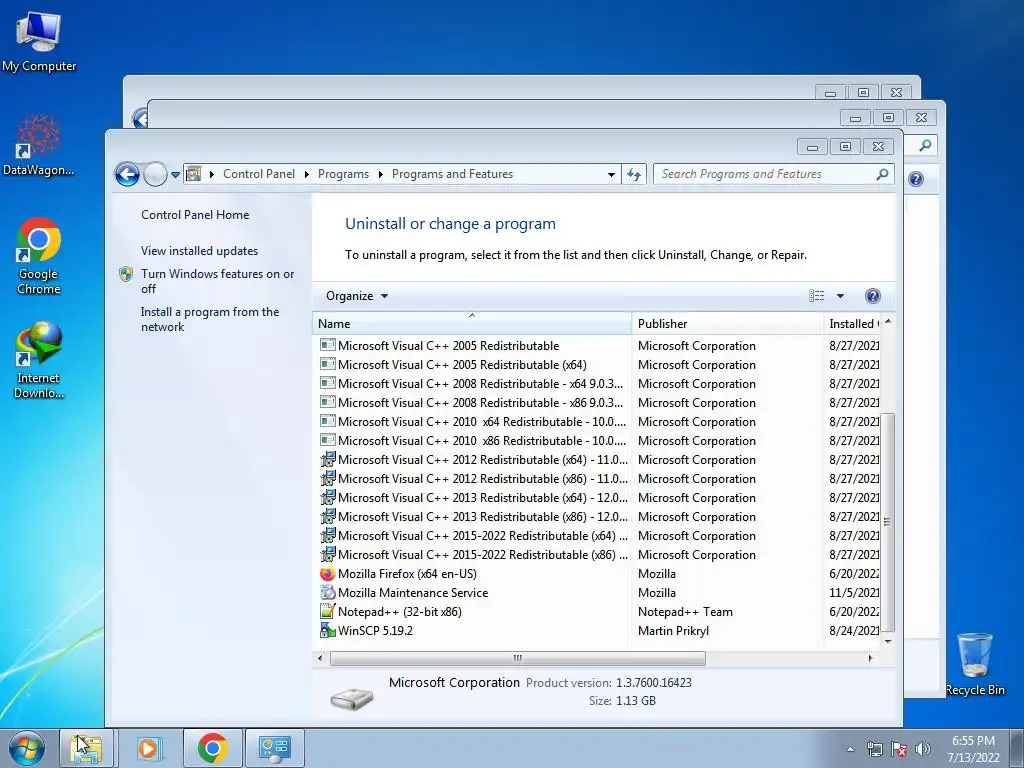
Task: Open My Computer desktop icon
Action: [x=39, y=42]
